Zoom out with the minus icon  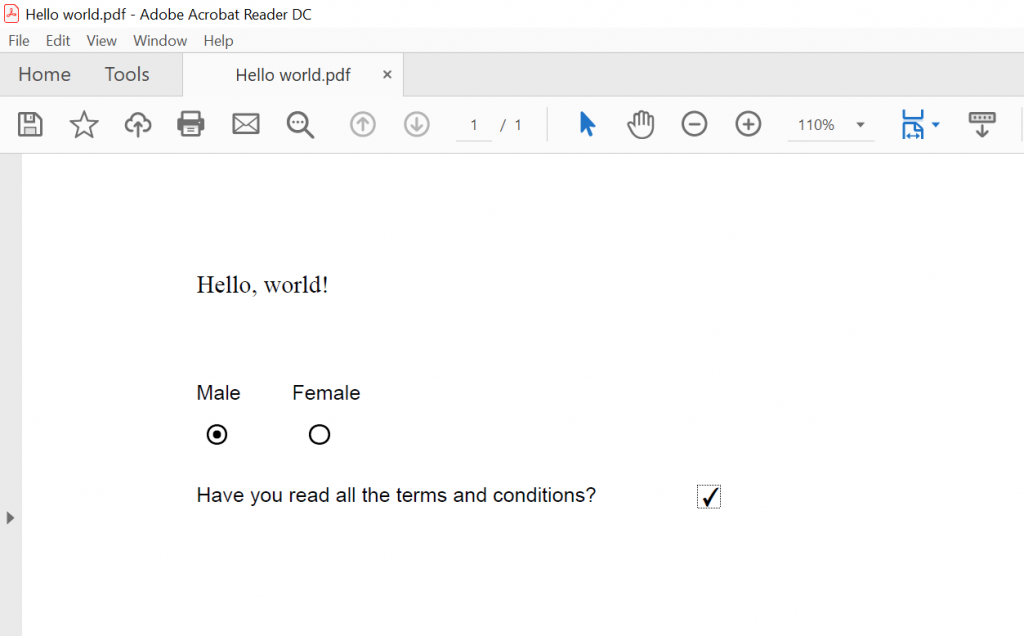[x=694, y=124]
